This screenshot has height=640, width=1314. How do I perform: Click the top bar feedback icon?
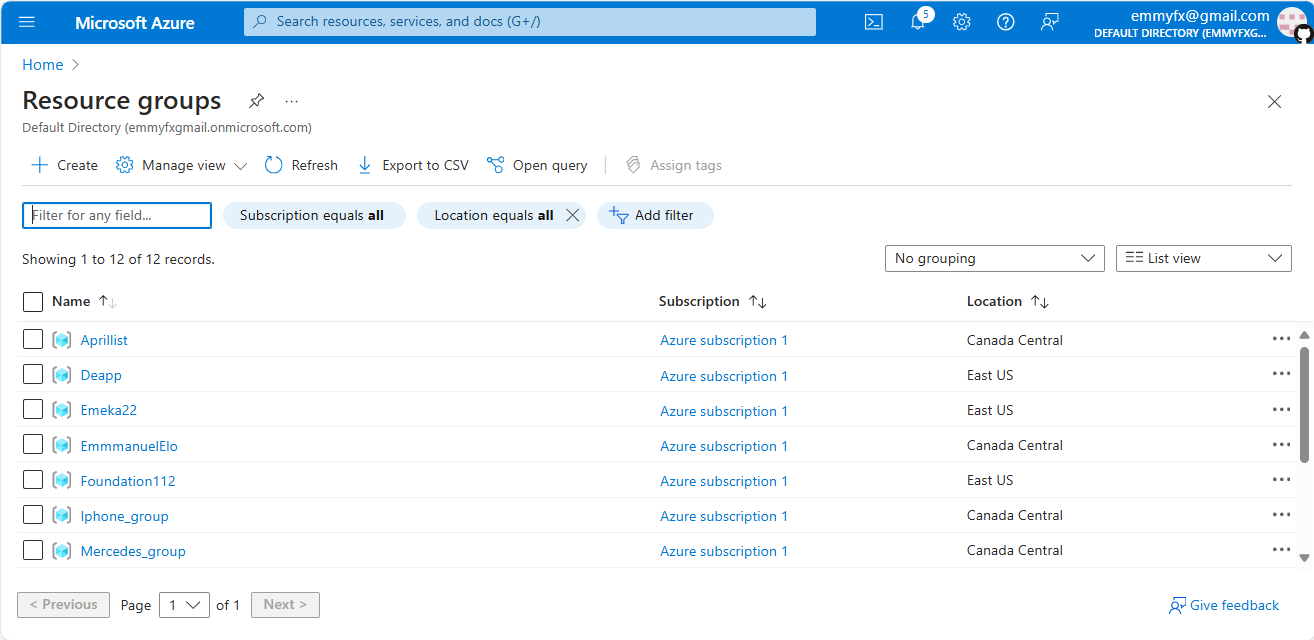click(x=1049, y=22)
